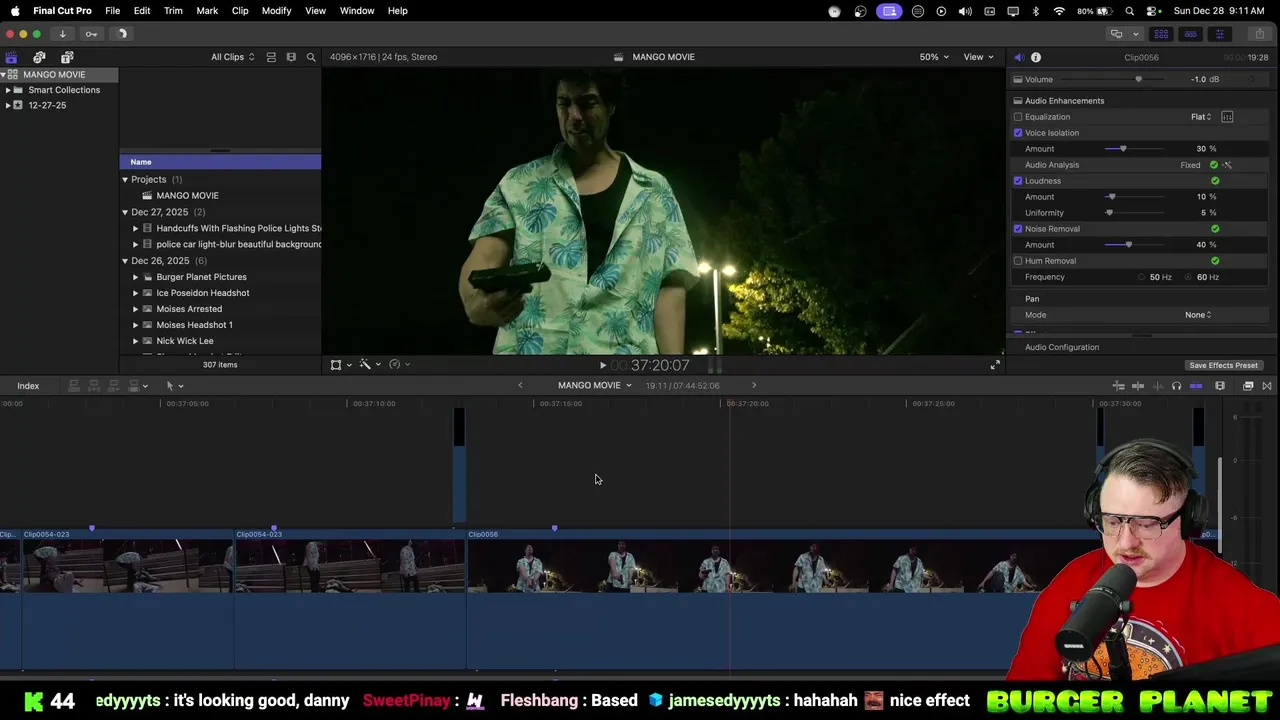Open the Modify menu

point(276,11)
